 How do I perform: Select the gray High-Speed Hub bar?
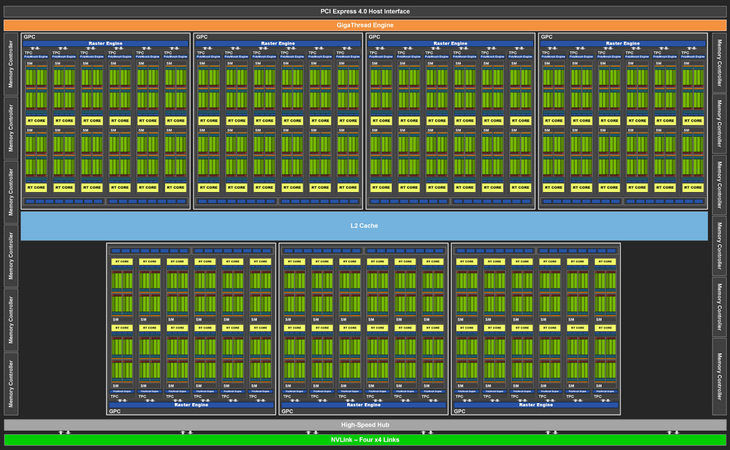point(365,425)
